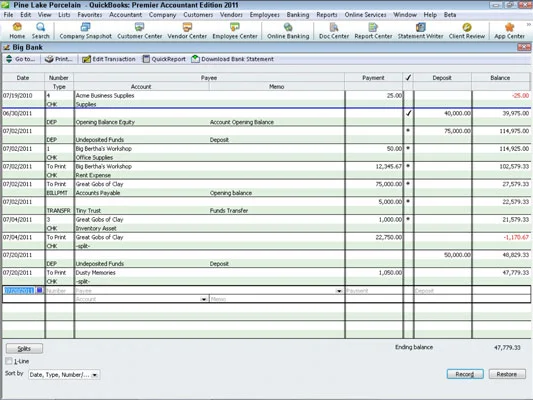Toggle cleared mark on 06/30/2011 deposit
The height and width of the screenshot is (400, 533).
click(x=408, y=113)
